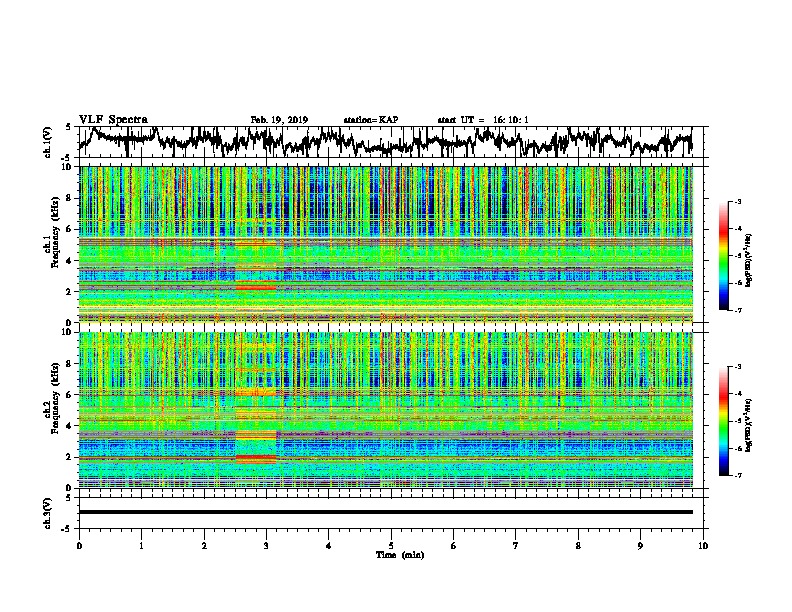Click the ch.1 spectrogram colorbar

[x=723, y=256]
